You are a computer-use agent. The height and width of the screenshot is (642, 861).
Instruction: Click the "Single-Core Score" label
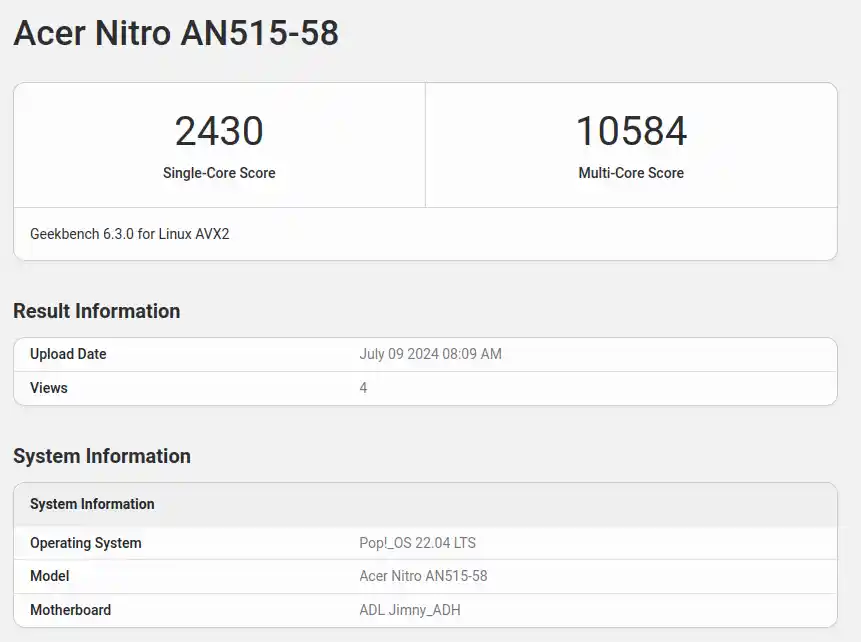coord(219,173)
